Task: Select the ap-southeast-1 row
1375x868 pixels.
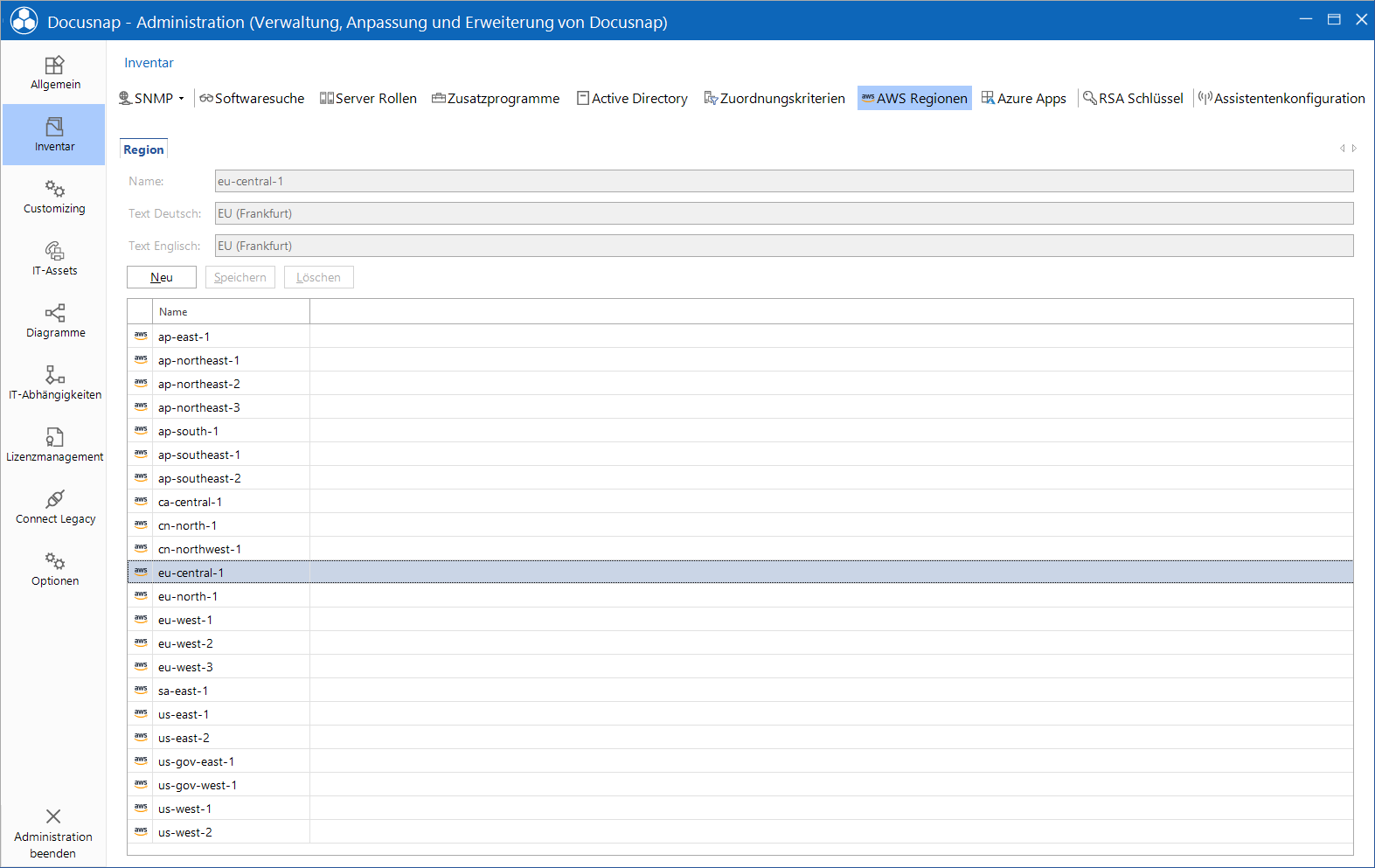Action: click(x=740, y=455)
